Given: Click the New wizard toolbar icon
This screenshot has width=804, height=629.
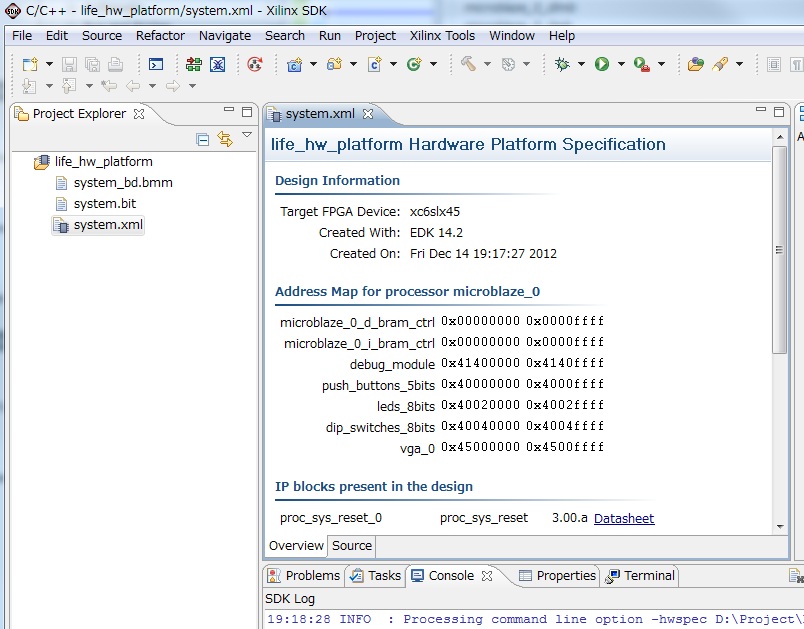Looking at the screenshot, I should point(30,64).
